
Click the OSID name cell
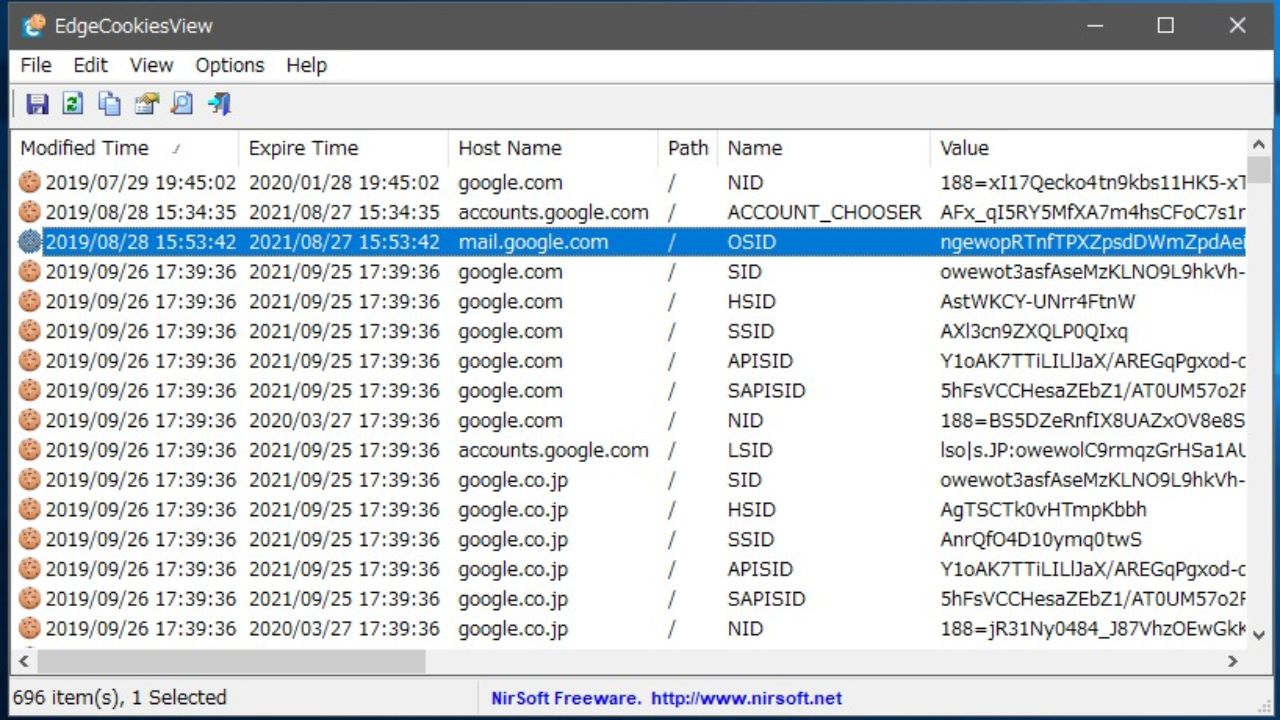pos(752,242)
